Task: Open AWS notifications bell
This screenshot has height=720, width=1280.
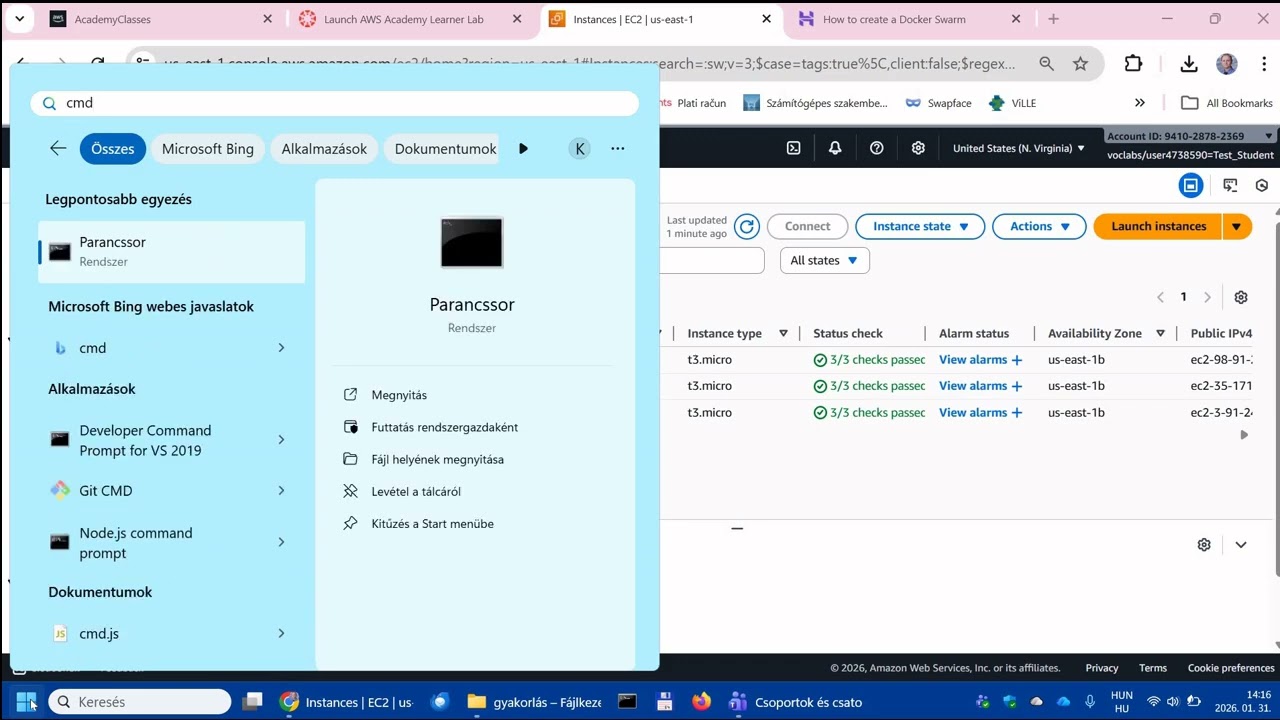Action: click(x=835, y=148)
